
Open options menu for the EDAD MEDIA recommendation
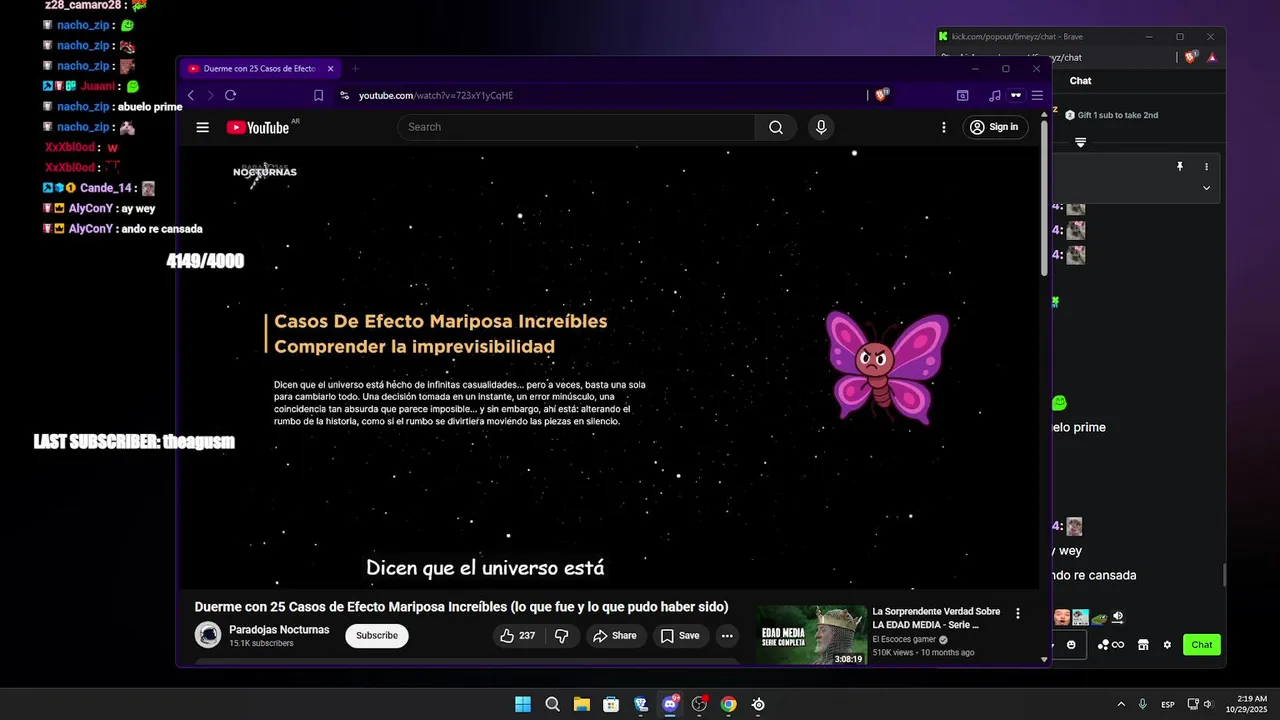pyautogui.click(x=1018, y=613)
